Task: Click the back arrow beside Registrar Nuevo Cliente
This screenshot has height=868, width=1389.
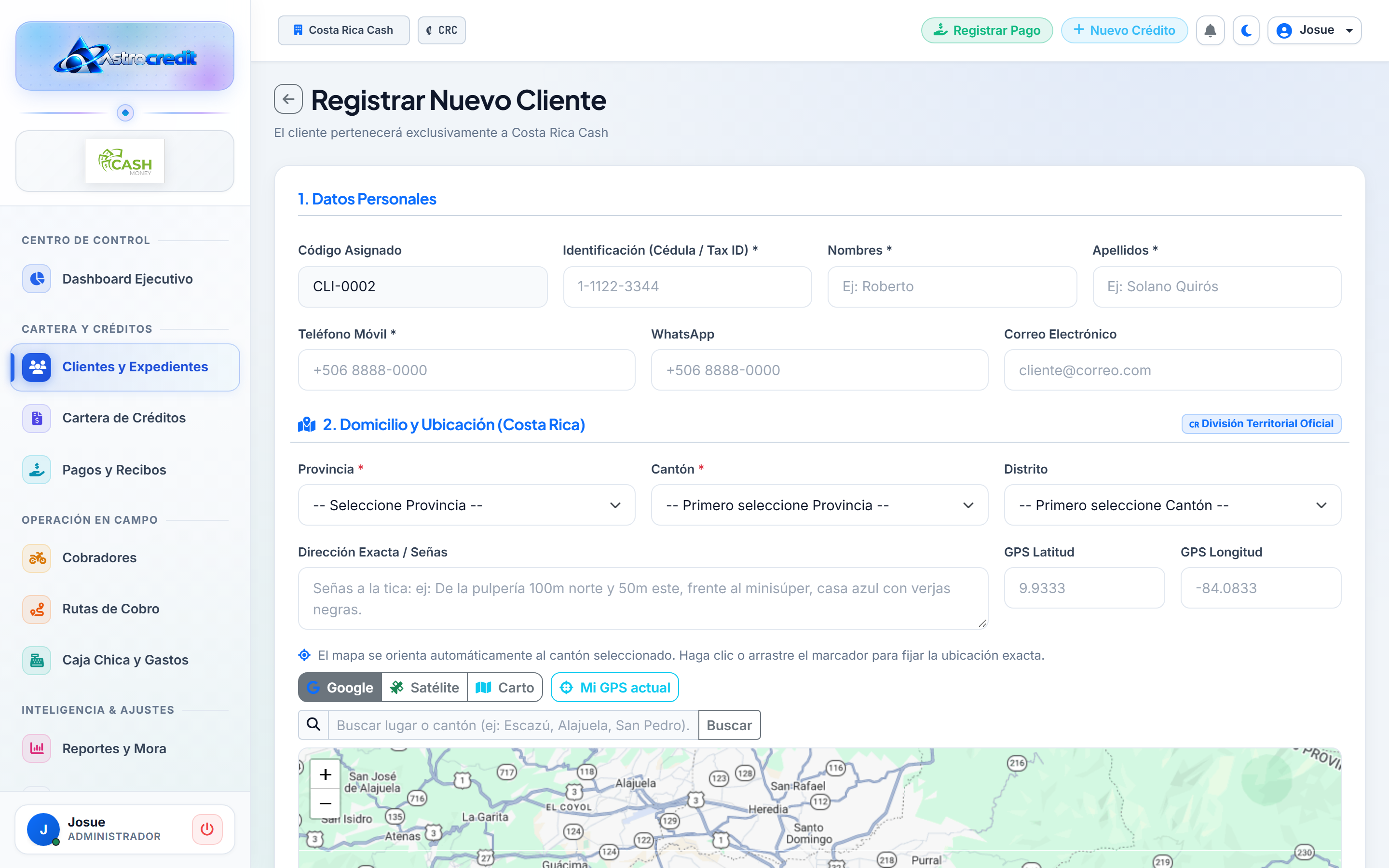Action: [x=288, y=99]
